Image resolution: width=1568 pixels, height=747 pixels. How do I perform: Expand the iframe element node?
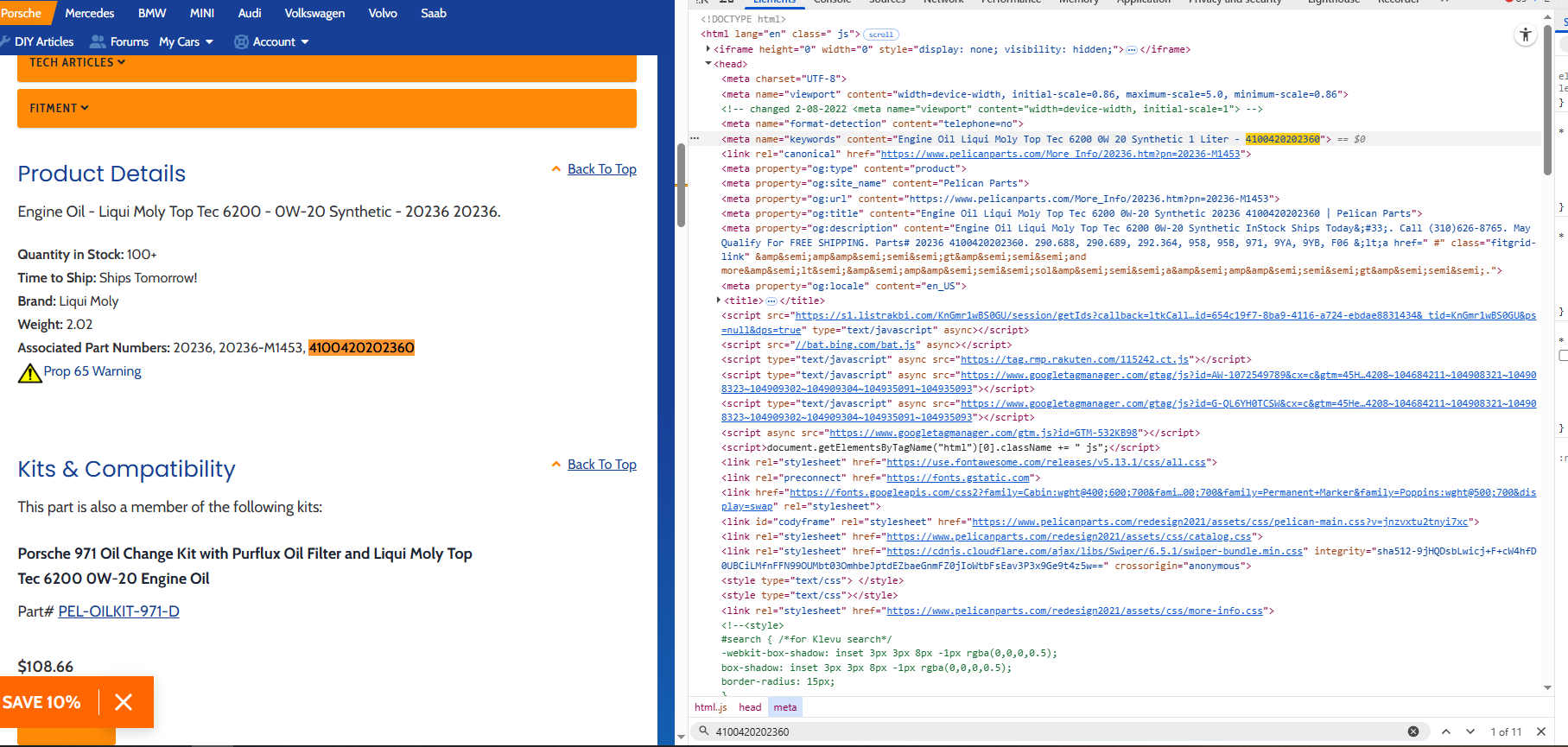(708, 49)
